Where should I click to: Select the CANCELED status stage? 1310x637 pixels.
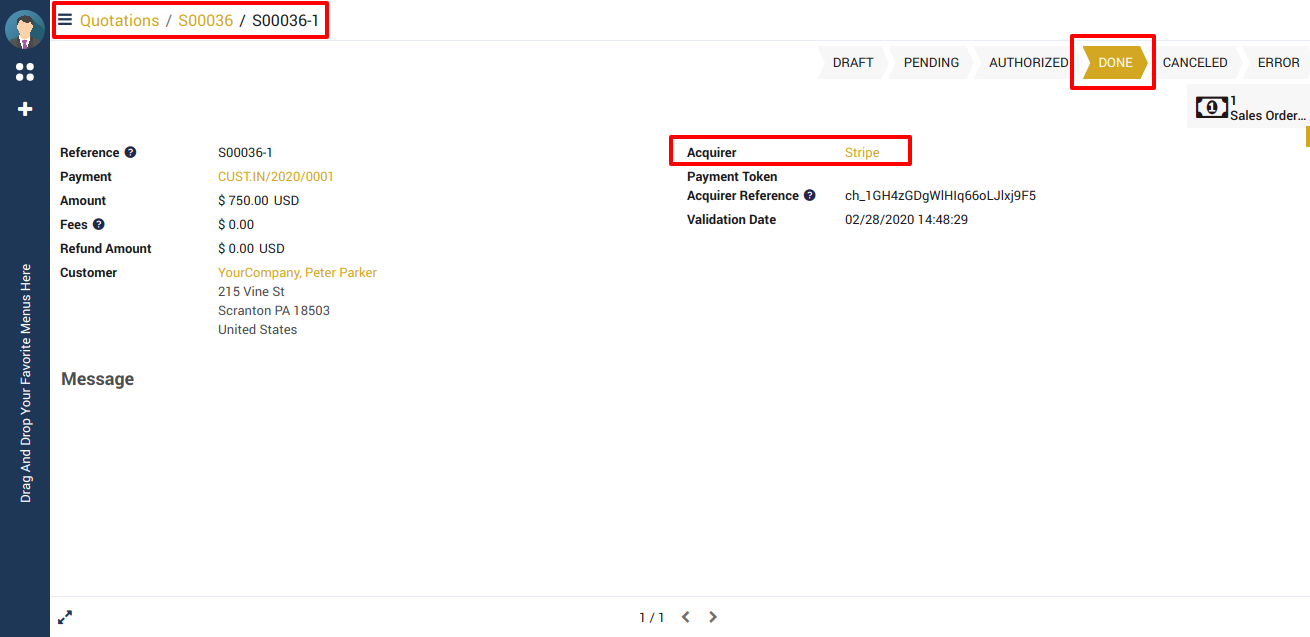(1194, 62)
